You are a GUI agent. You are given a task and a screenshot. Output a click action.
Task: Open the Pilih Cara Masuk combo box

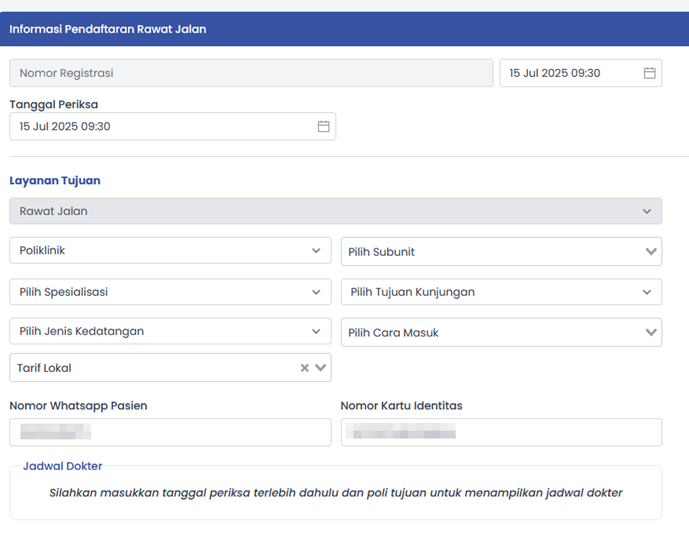tap(490, 333)
